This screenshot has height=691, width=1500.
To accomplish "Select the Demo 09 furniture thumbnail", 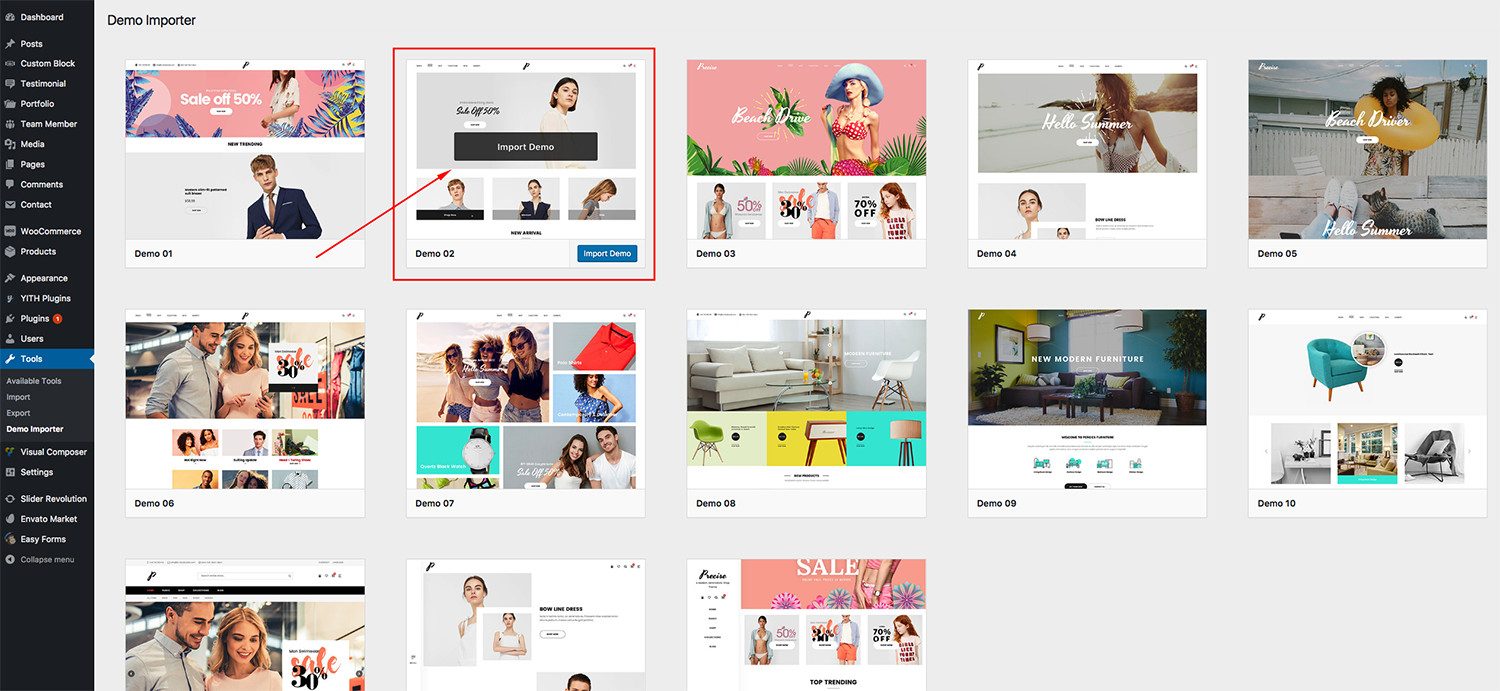I will pyautogui.click(x=1087, y=399).
